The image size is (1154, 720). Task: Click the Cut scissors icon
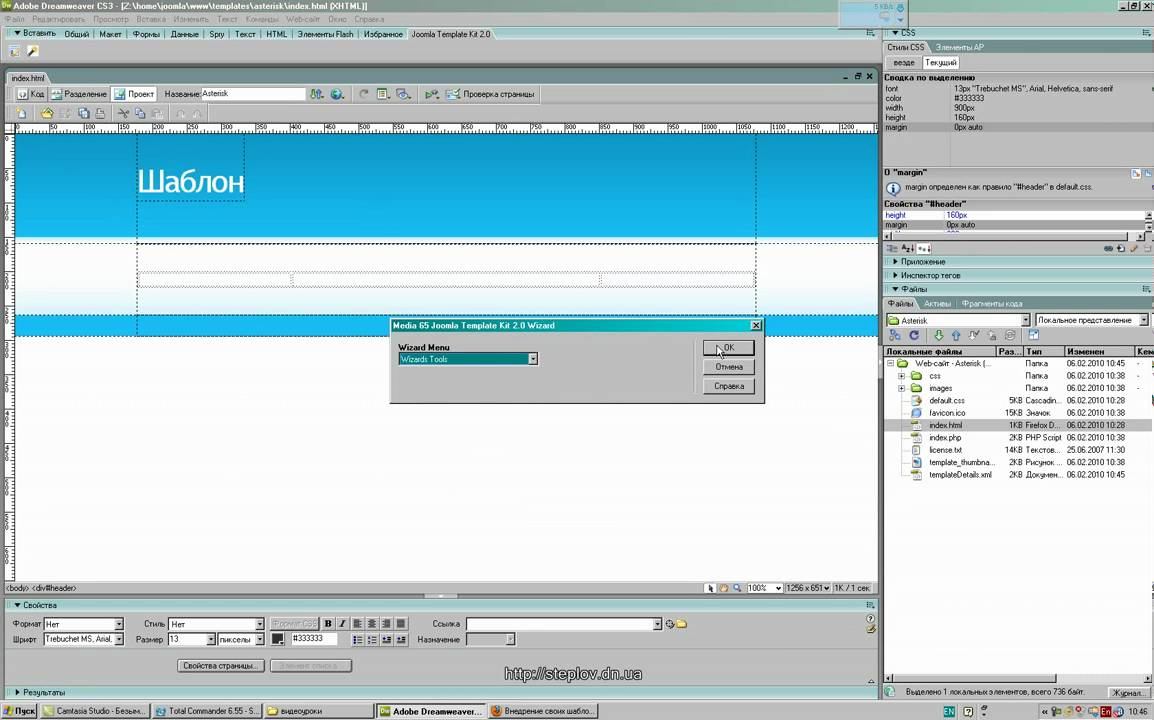[x=123, y=113]
